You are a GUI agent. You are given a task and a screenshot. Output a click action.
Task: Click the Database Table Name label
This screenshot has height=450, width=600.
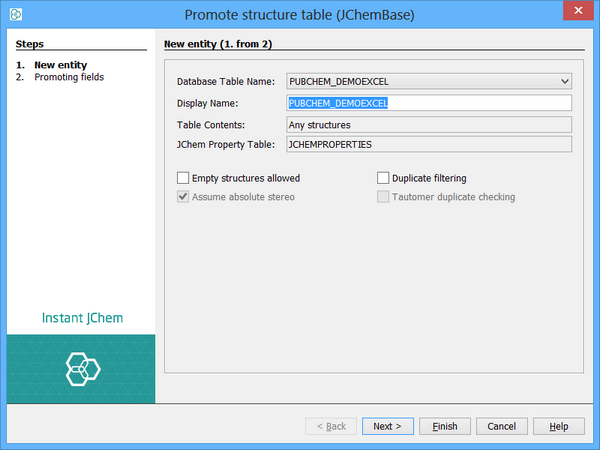(x=226, y=82)
